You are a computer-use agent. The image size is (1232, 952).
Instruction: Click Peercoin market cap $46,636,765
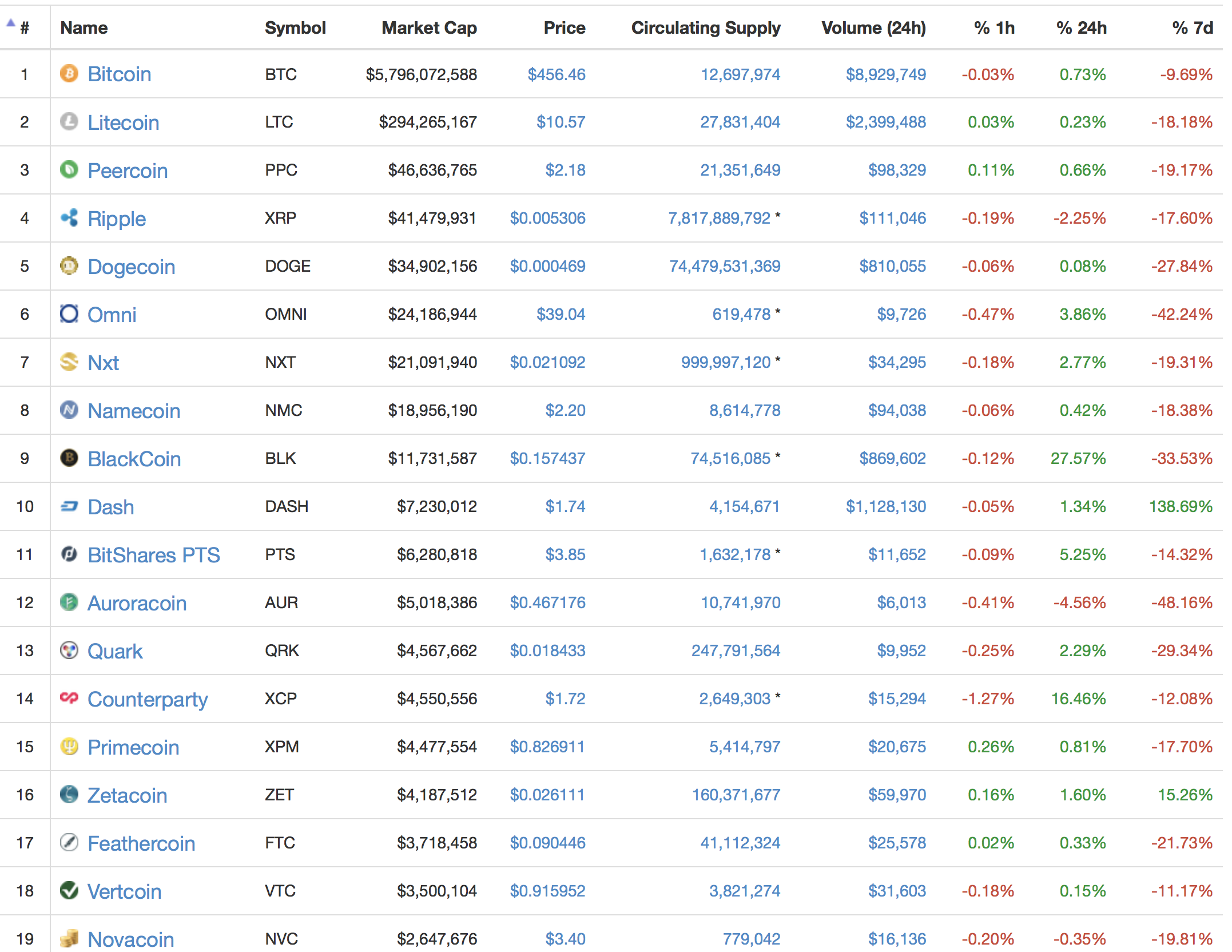tap(432, 170)
